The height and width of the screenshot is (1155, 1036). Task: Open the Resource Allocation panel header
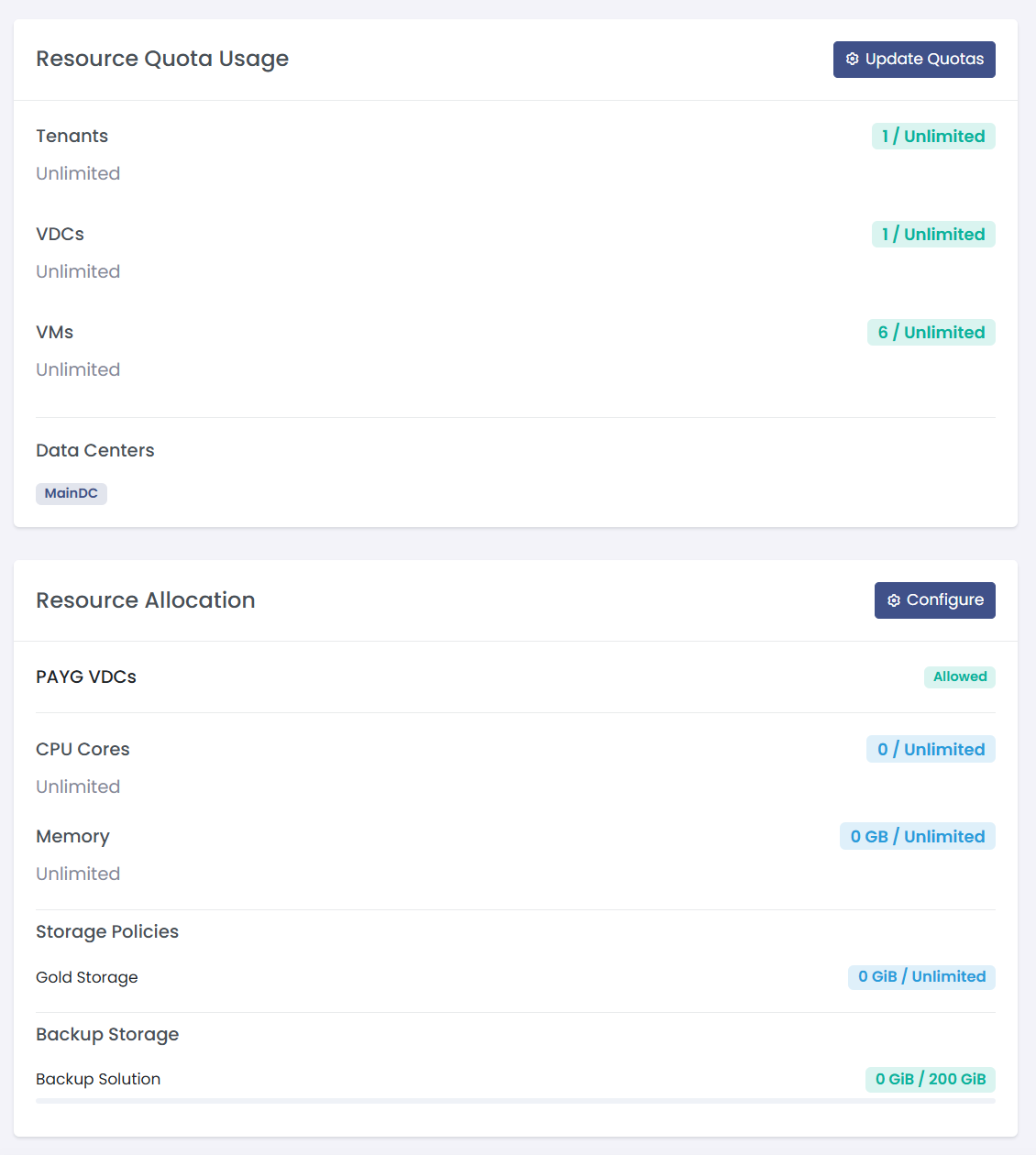point(145,599)
